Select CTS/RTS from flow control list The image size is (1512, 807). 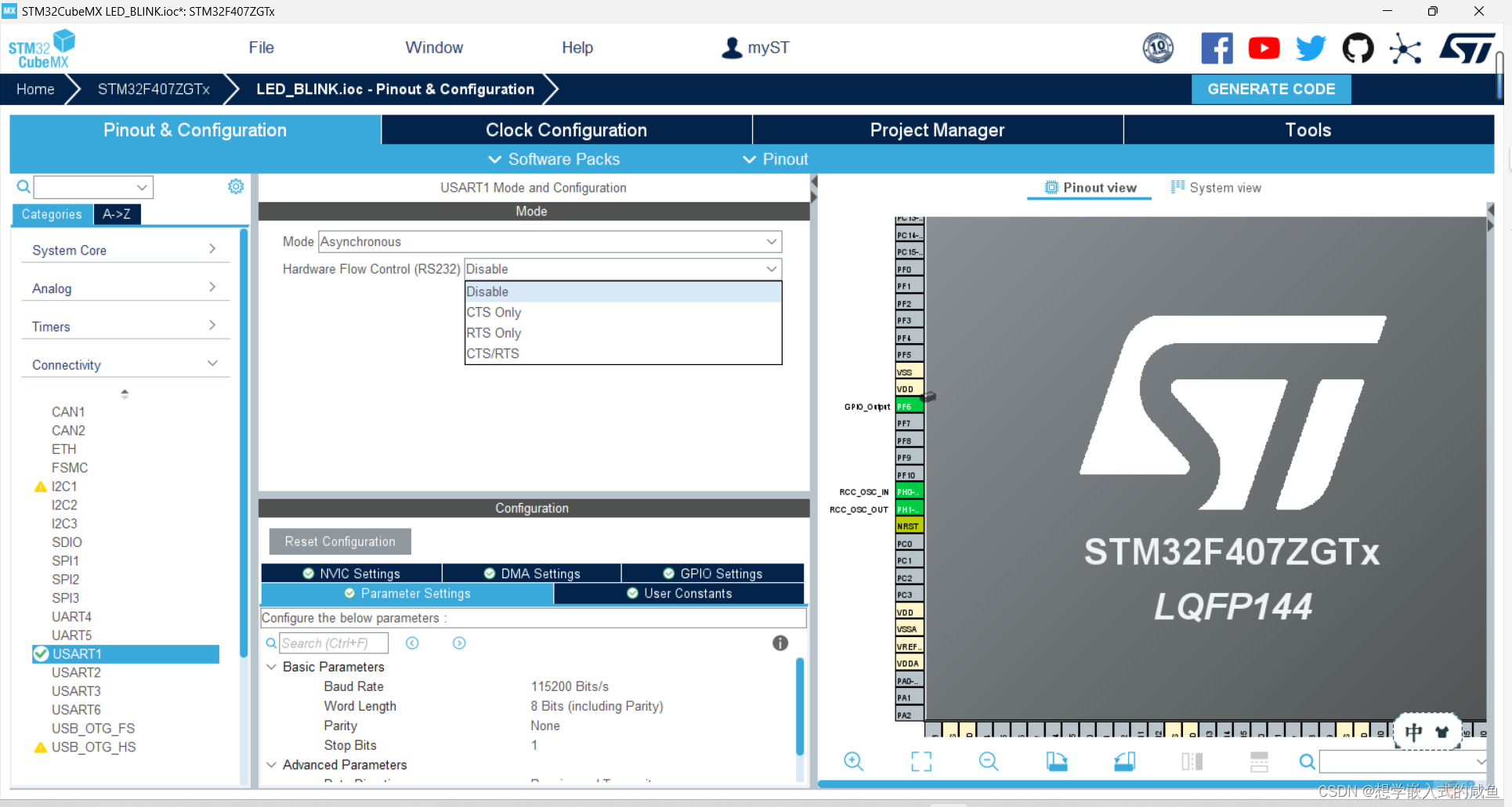click(x=493, y=353)
